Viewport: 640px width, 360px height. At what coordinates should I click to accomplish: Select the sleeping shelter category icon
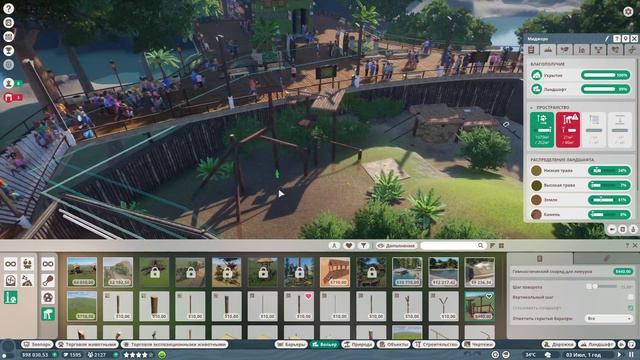click(x=27, y=281)
